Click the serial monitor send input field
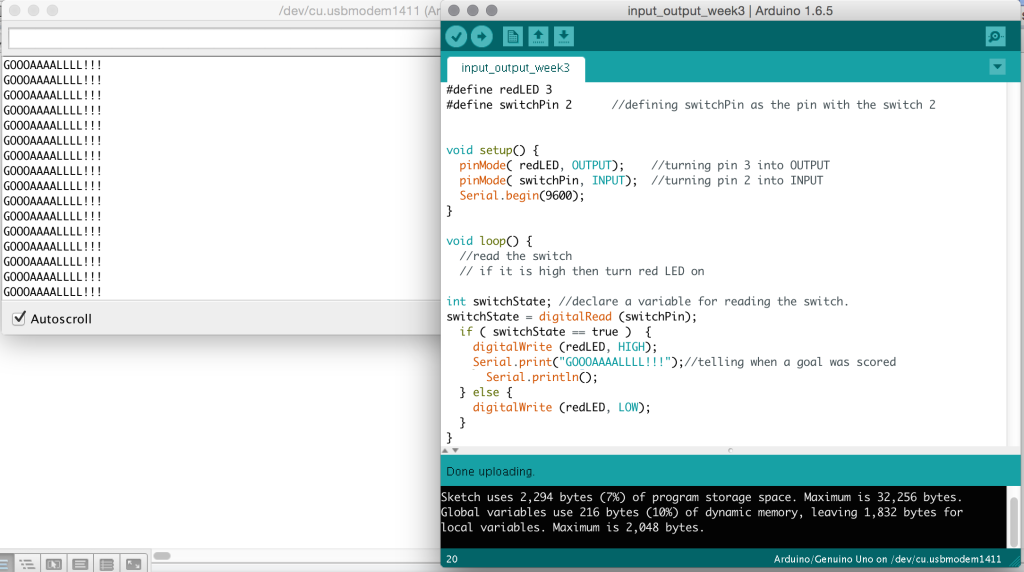Image resolution: width=1024 pixels, height=572 pixels. coord(224,39)
